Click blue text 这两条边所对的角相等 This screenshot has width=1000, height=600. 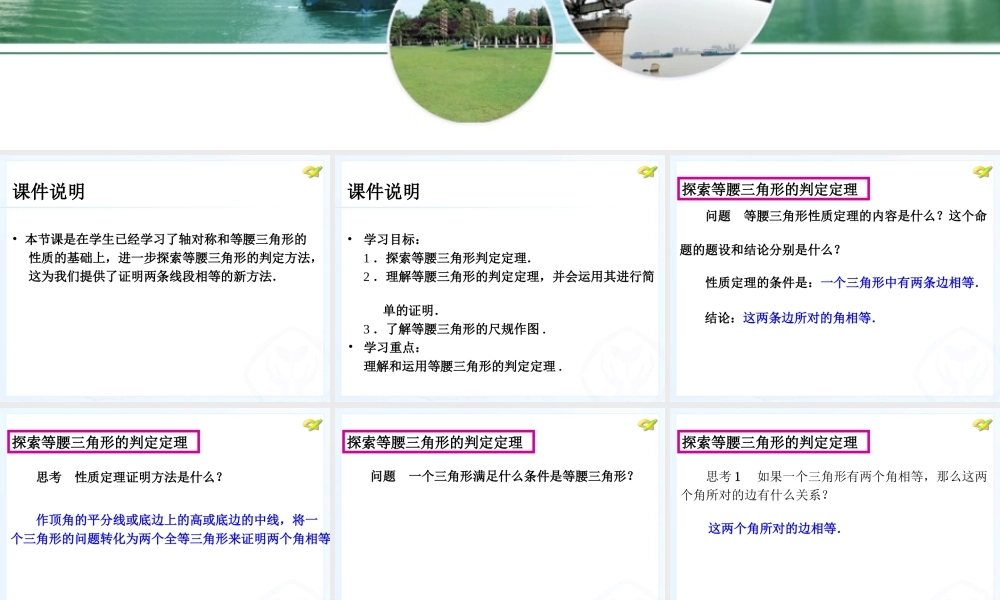click(x=809, y=318)
